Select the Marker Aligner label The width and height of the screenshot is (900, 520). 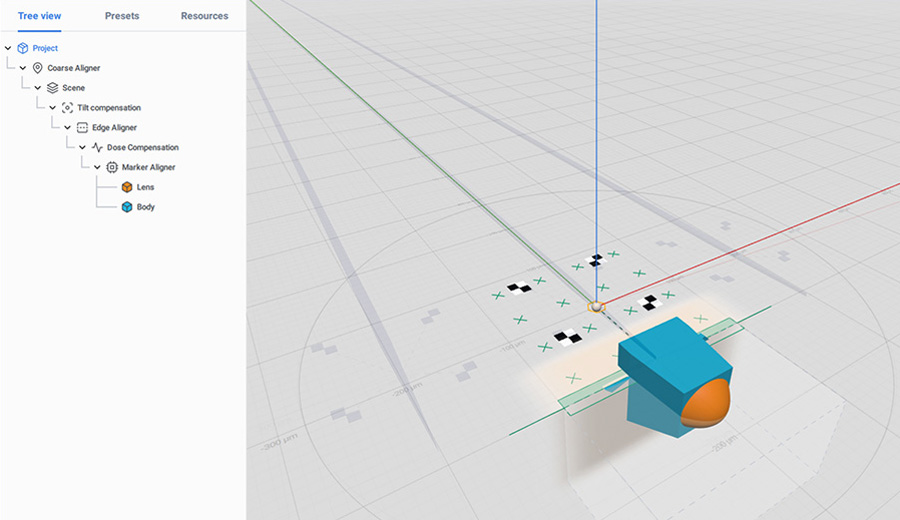point(148,167)
